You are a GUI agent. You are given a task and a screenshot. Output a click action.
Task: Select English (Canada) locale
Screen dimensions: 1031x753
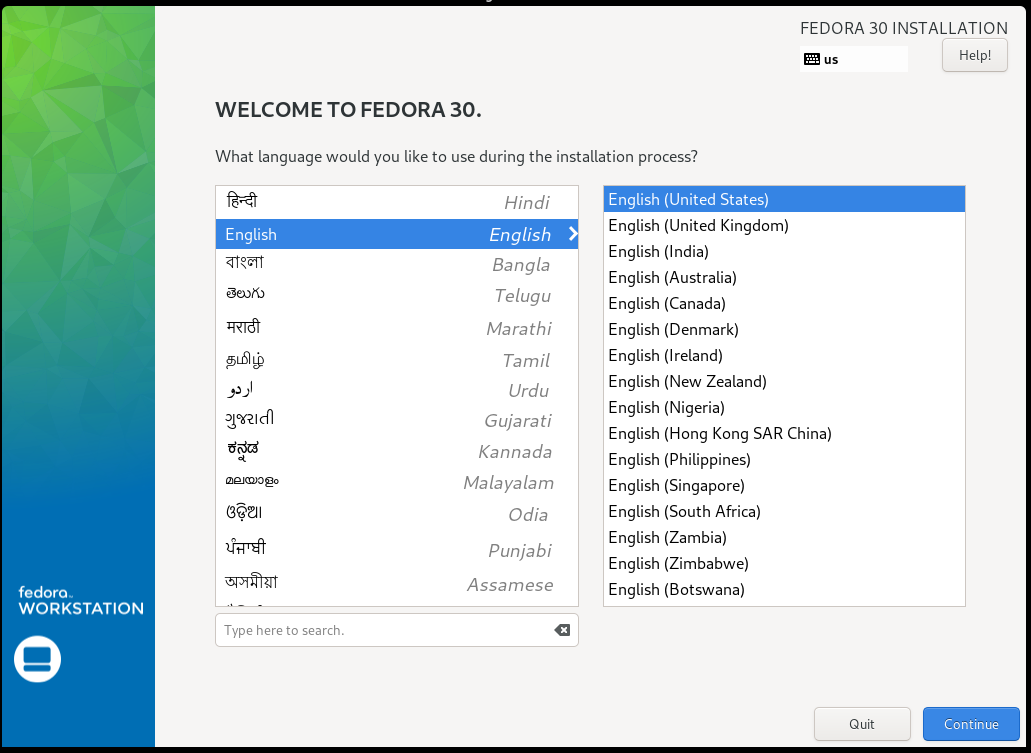(784, 303)
